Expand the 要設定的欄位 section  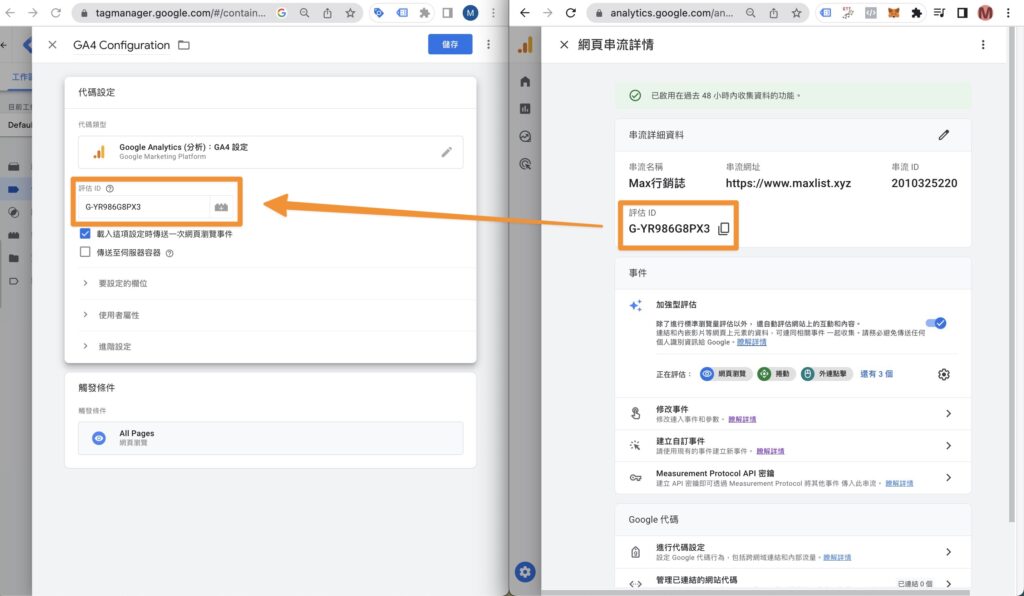tap(270, 283)
